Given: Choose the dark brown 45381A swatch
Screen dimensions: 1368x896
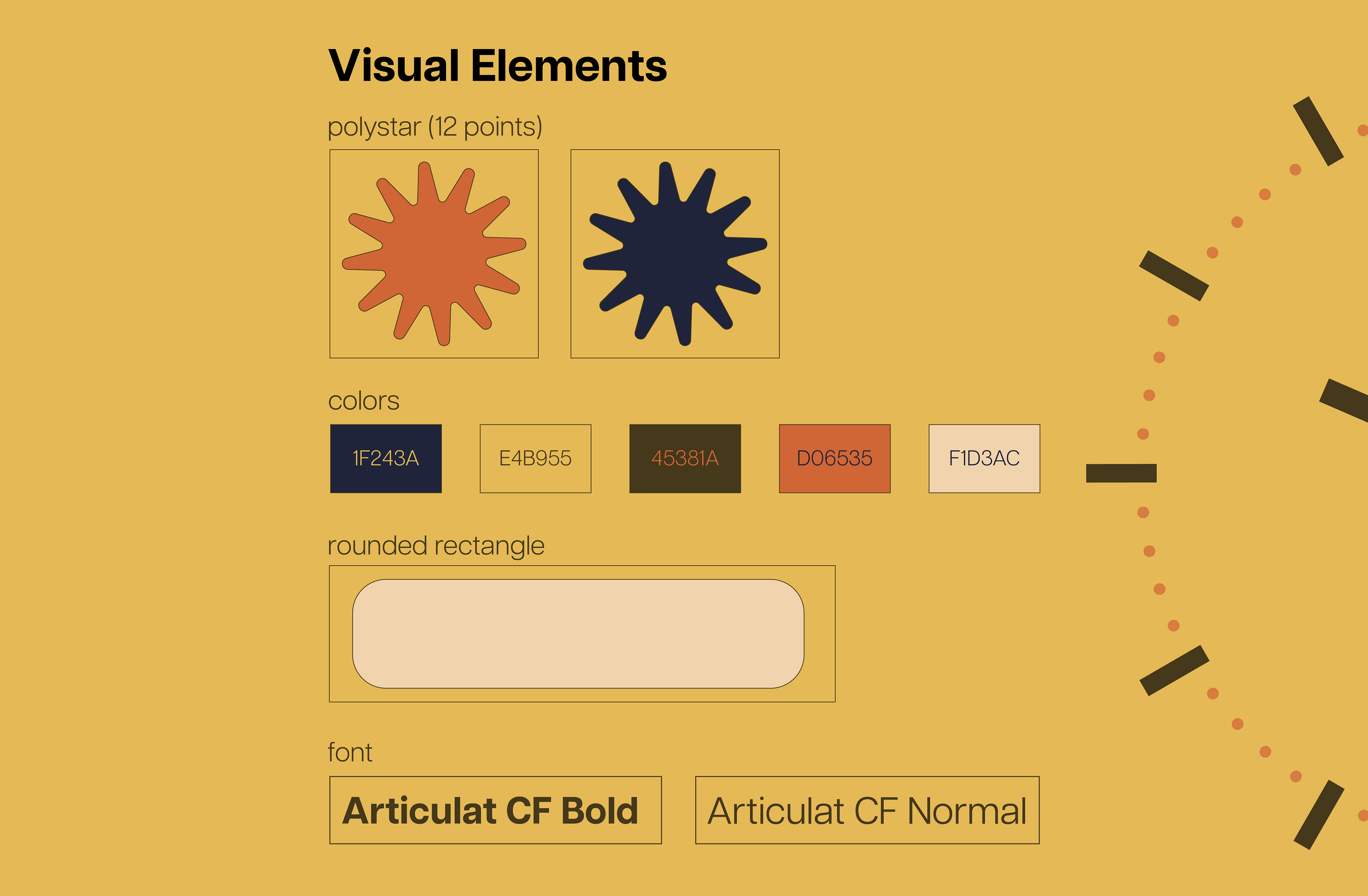Looking at the screenshot, I should tap(685, 459).
